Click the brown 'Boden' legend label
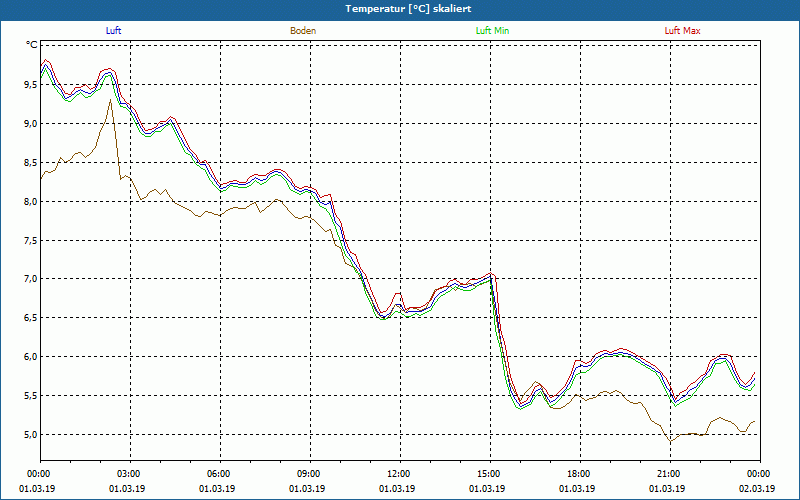Screen dimensions: 800x500 303,31
